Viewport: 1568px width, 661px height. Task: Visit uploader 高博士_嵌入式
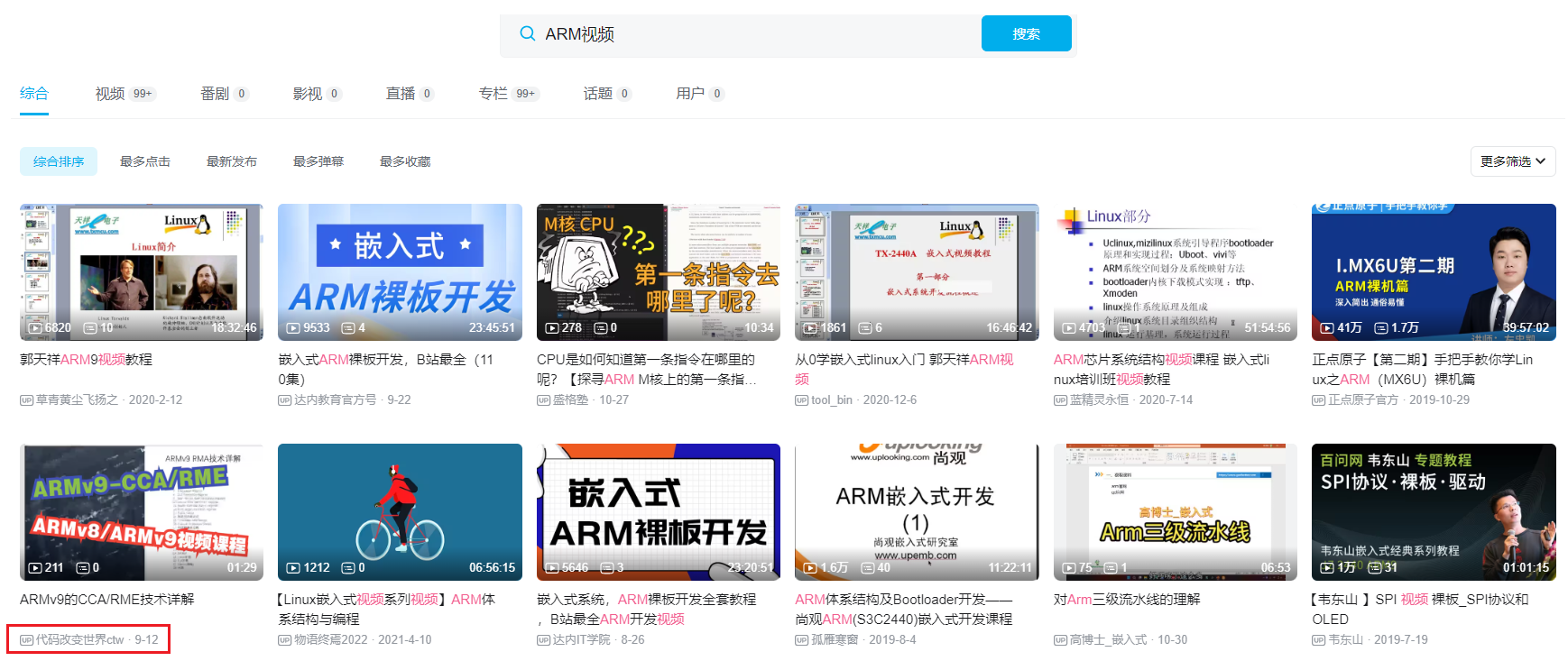click(1109, 639)
